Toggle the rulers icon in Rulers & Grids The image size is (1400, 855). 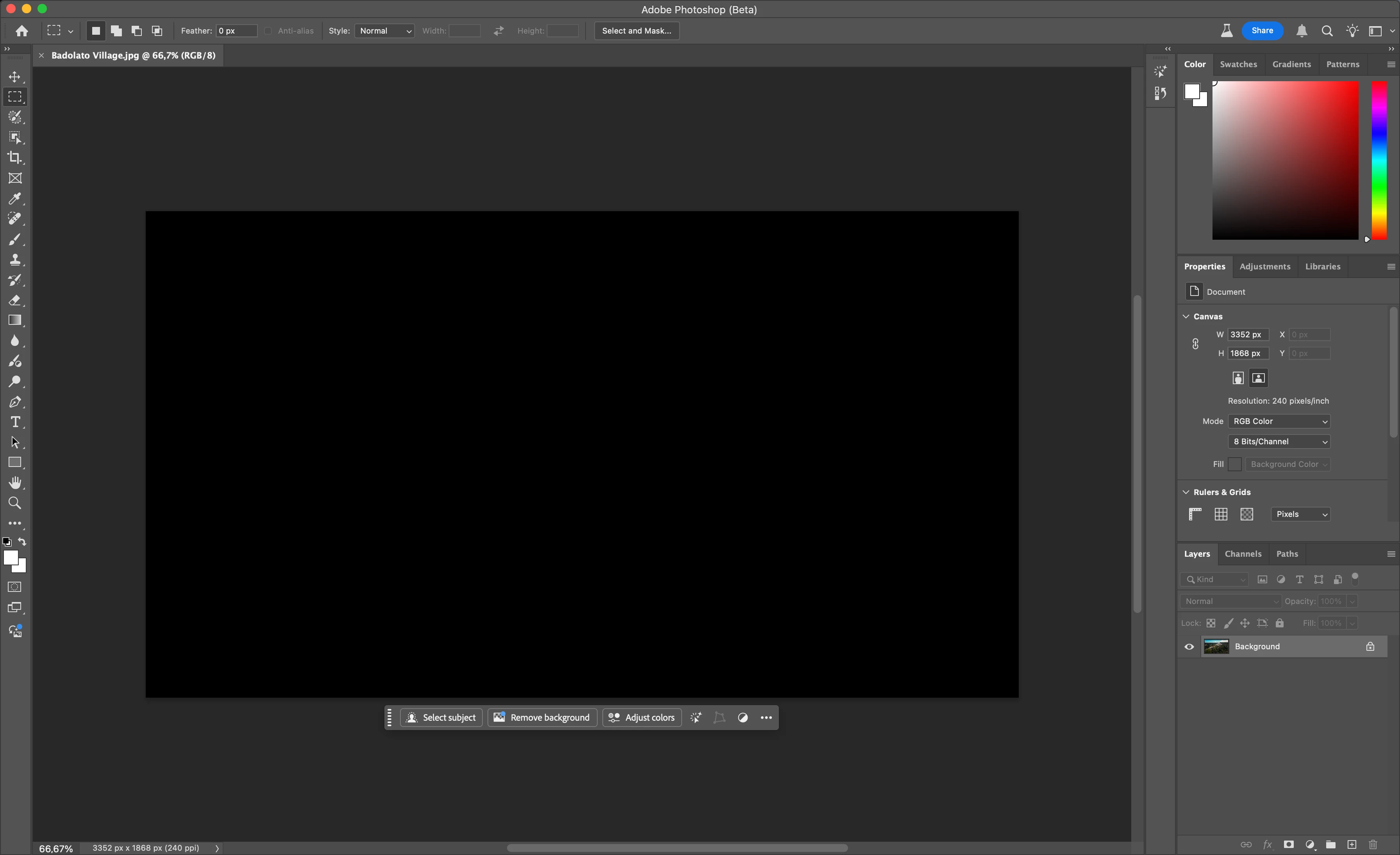[1195, 514]
